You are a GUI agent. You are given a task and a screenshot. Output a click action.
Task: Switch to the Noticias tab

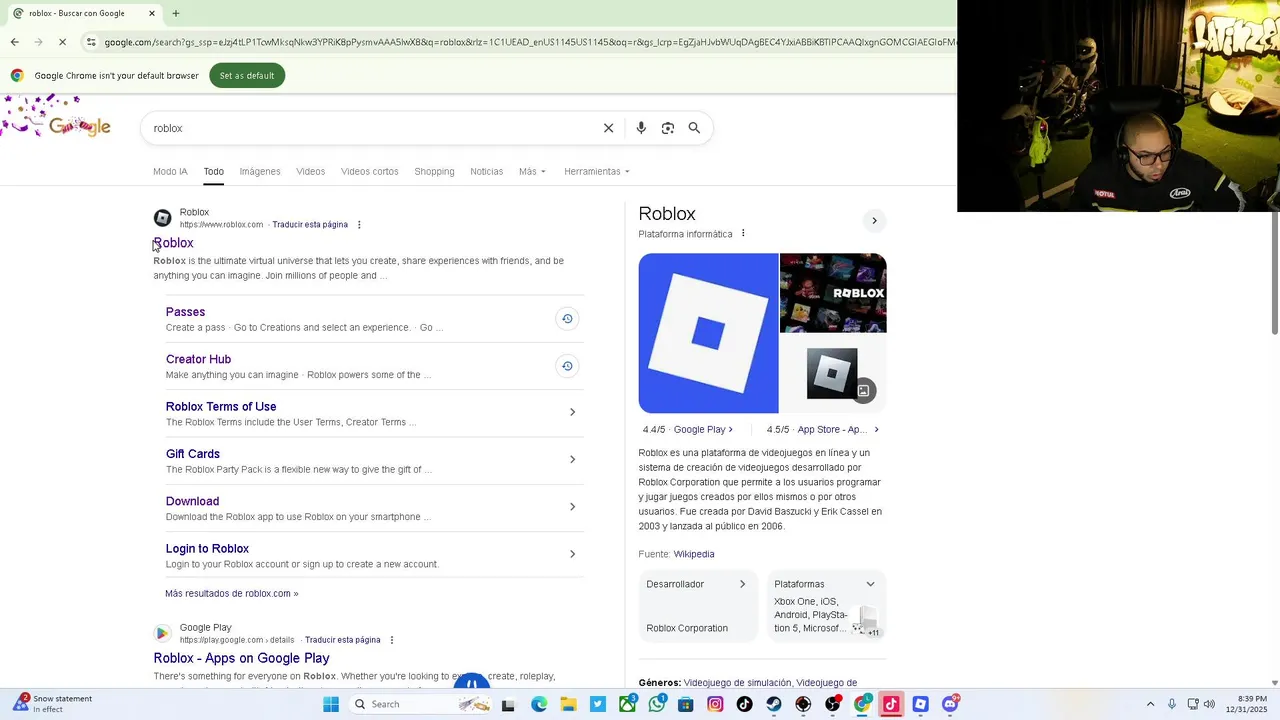486,171
